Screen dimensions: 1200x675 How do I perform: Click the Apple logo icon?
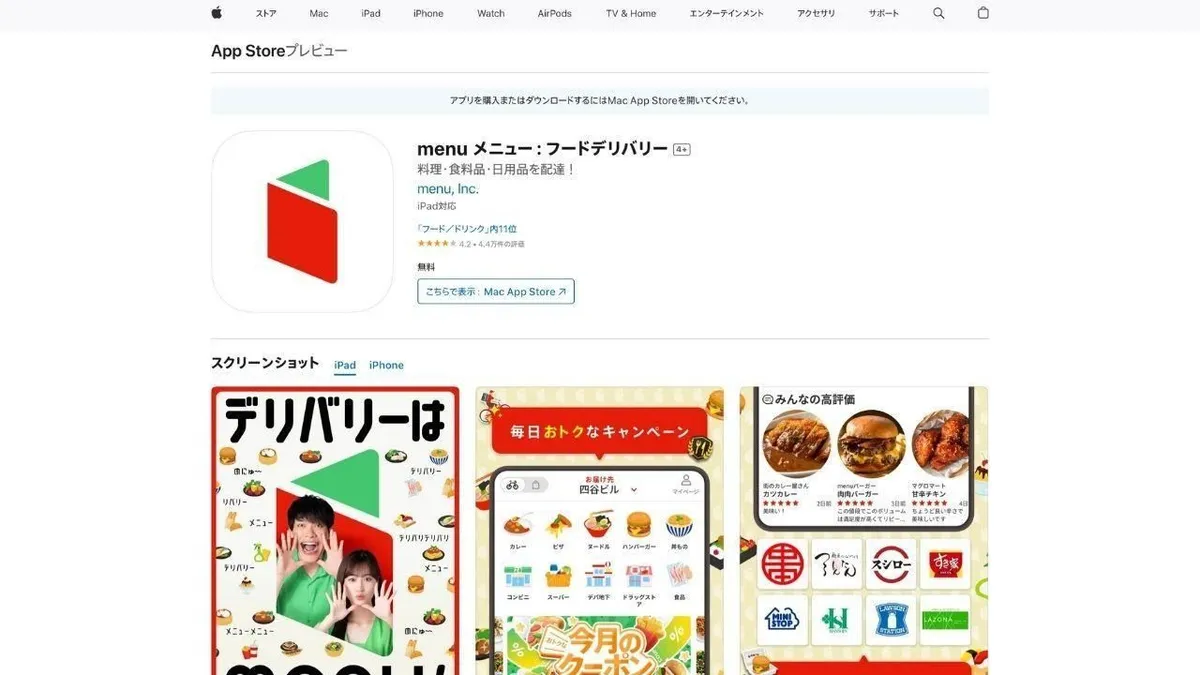217,13
